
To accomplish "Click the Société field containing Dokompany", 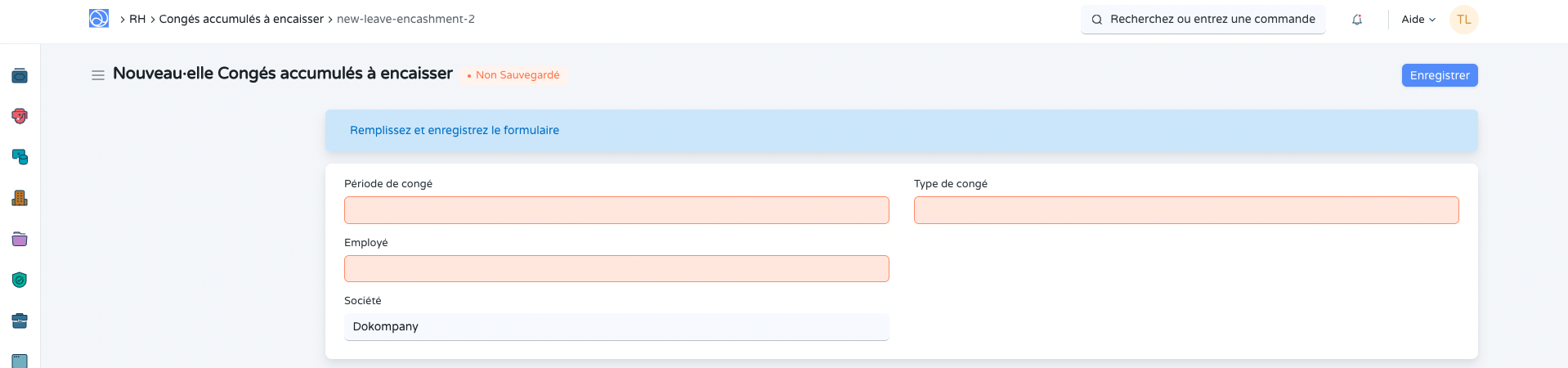I will (616, 326).
